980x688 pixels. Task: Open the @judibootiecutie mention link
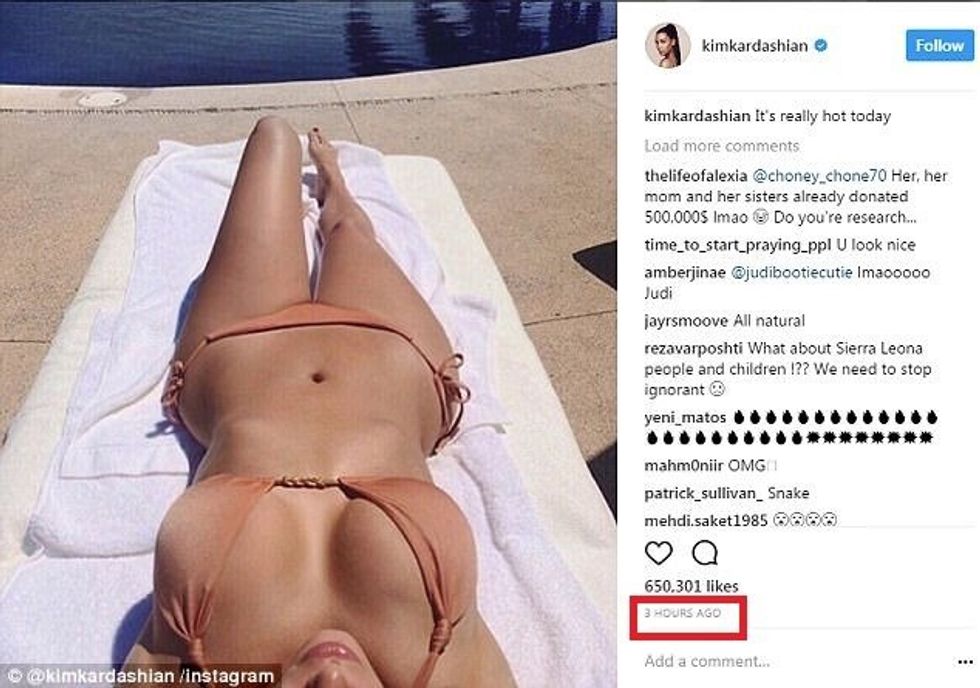click(x=791, y=272)
